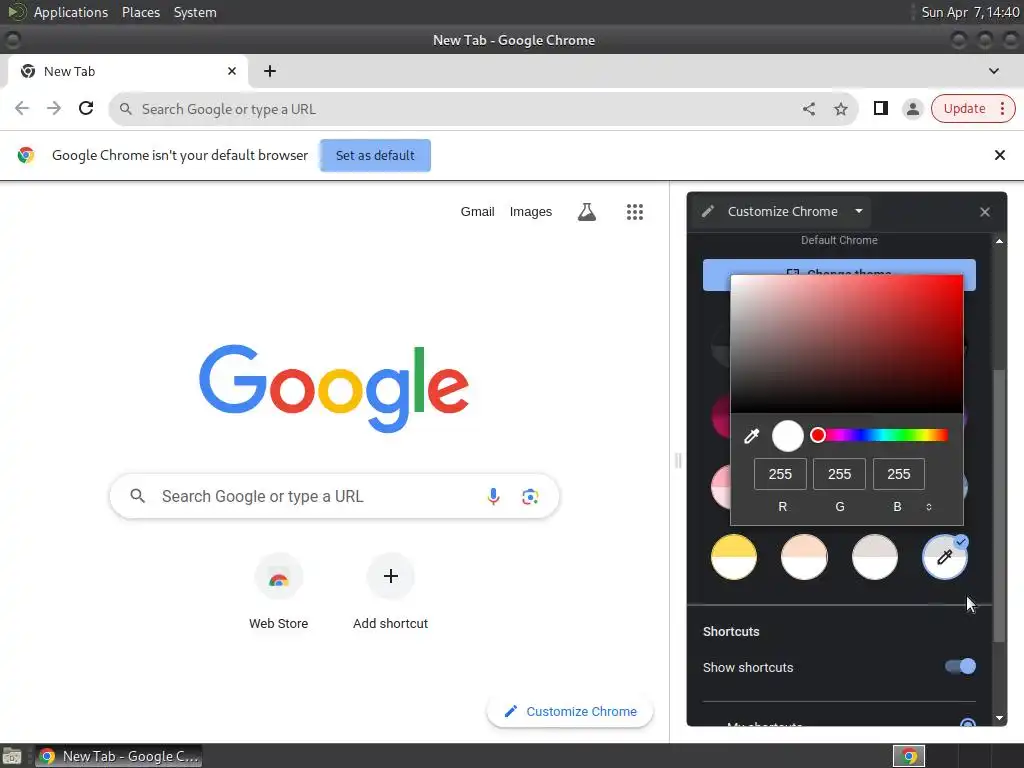Dismiss the default browser notification bar
Viewport: 1024px width, 768px height.
click(999, 155)
